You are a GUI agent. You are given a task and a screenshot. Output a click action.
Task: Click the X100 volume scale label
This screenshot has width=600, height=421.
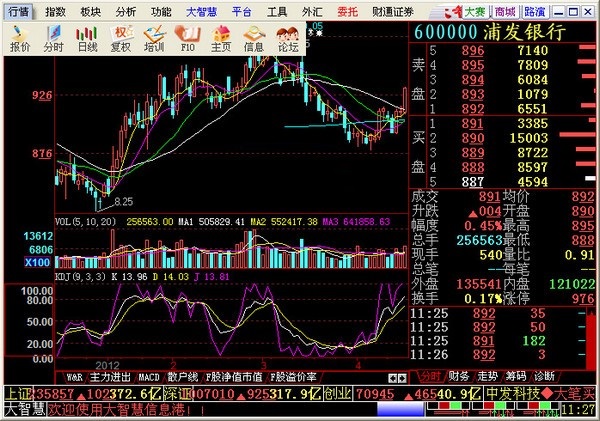tap(37, 263)
